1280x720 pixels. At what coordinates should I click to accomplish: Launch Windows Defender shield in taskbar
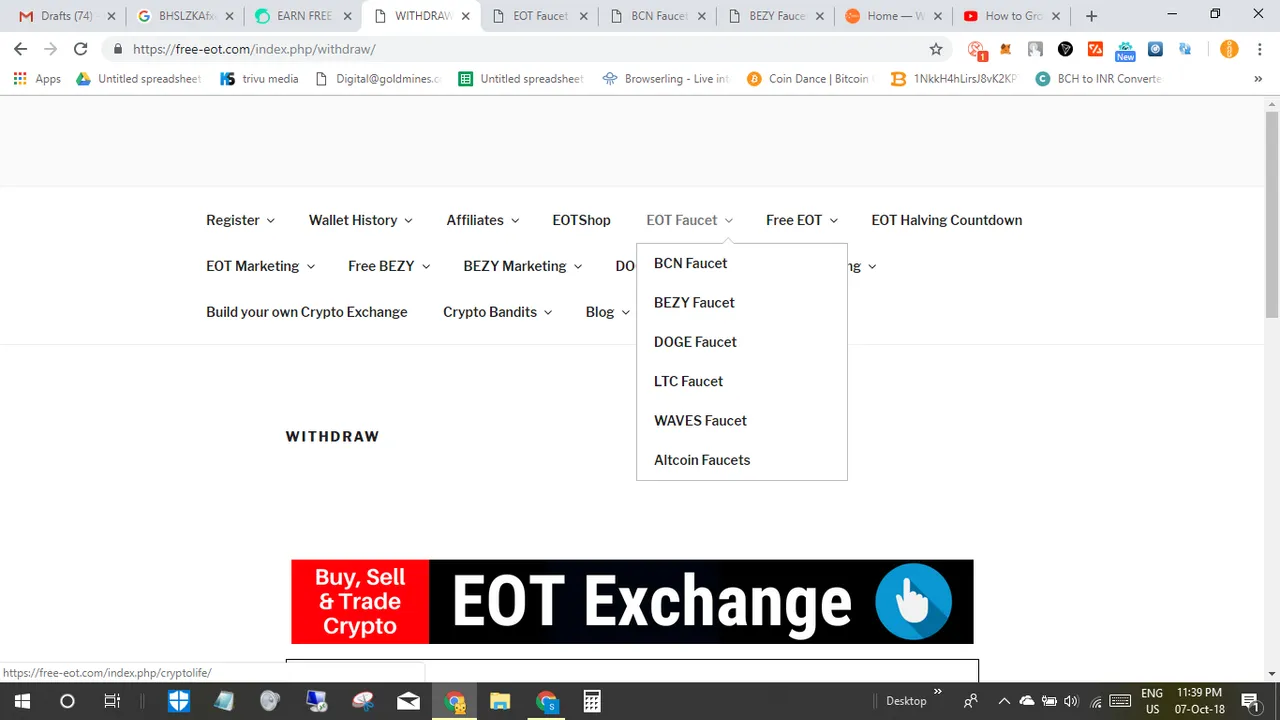pyautogui.click(x=179, y=701)
